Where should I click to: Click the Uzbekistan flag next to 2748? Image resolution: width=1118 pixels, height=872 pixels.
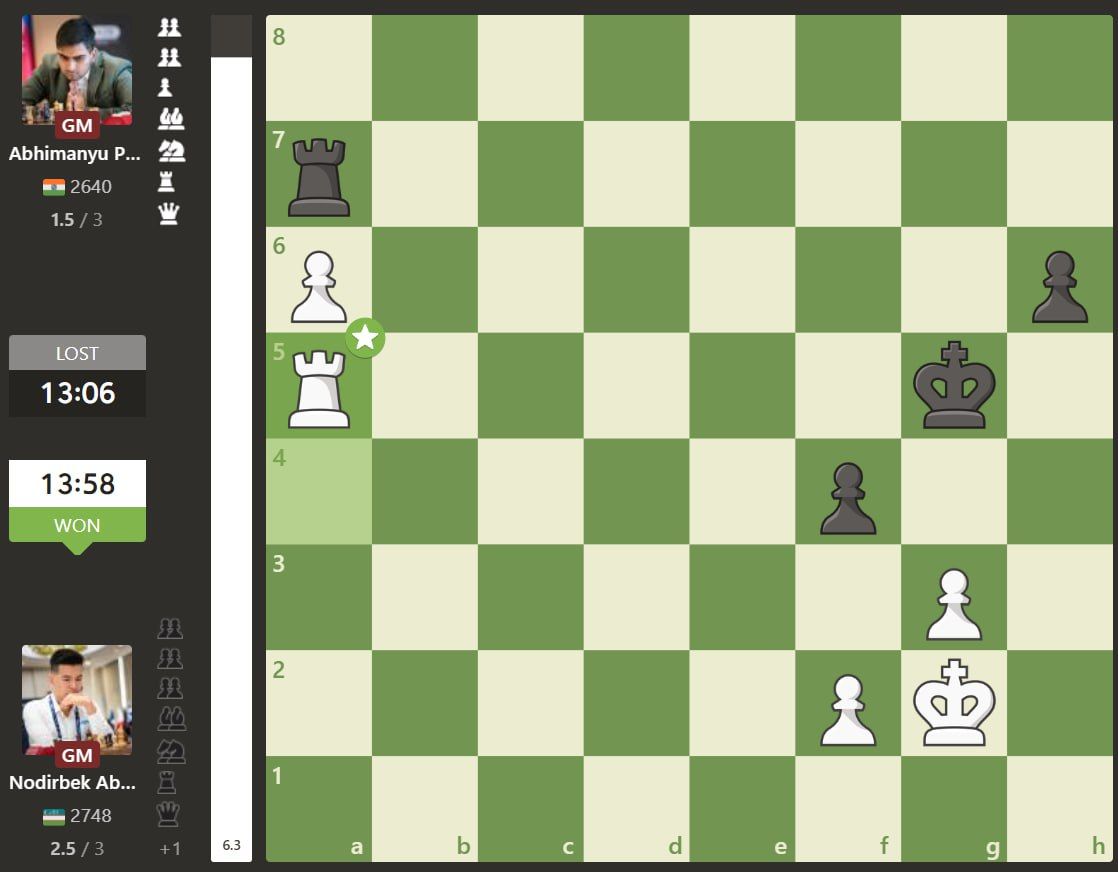[x=53, y=816]
